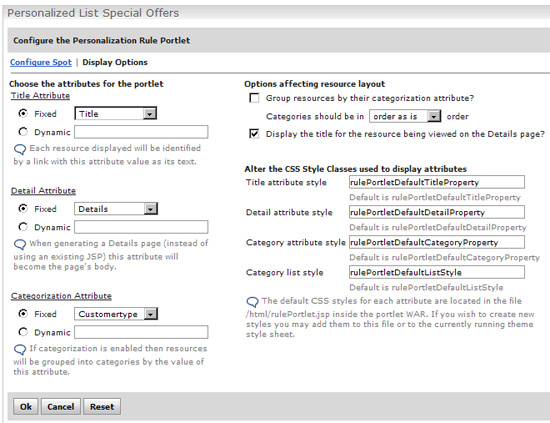
Task: Click the Cancel button
Action: pos(61,407)
